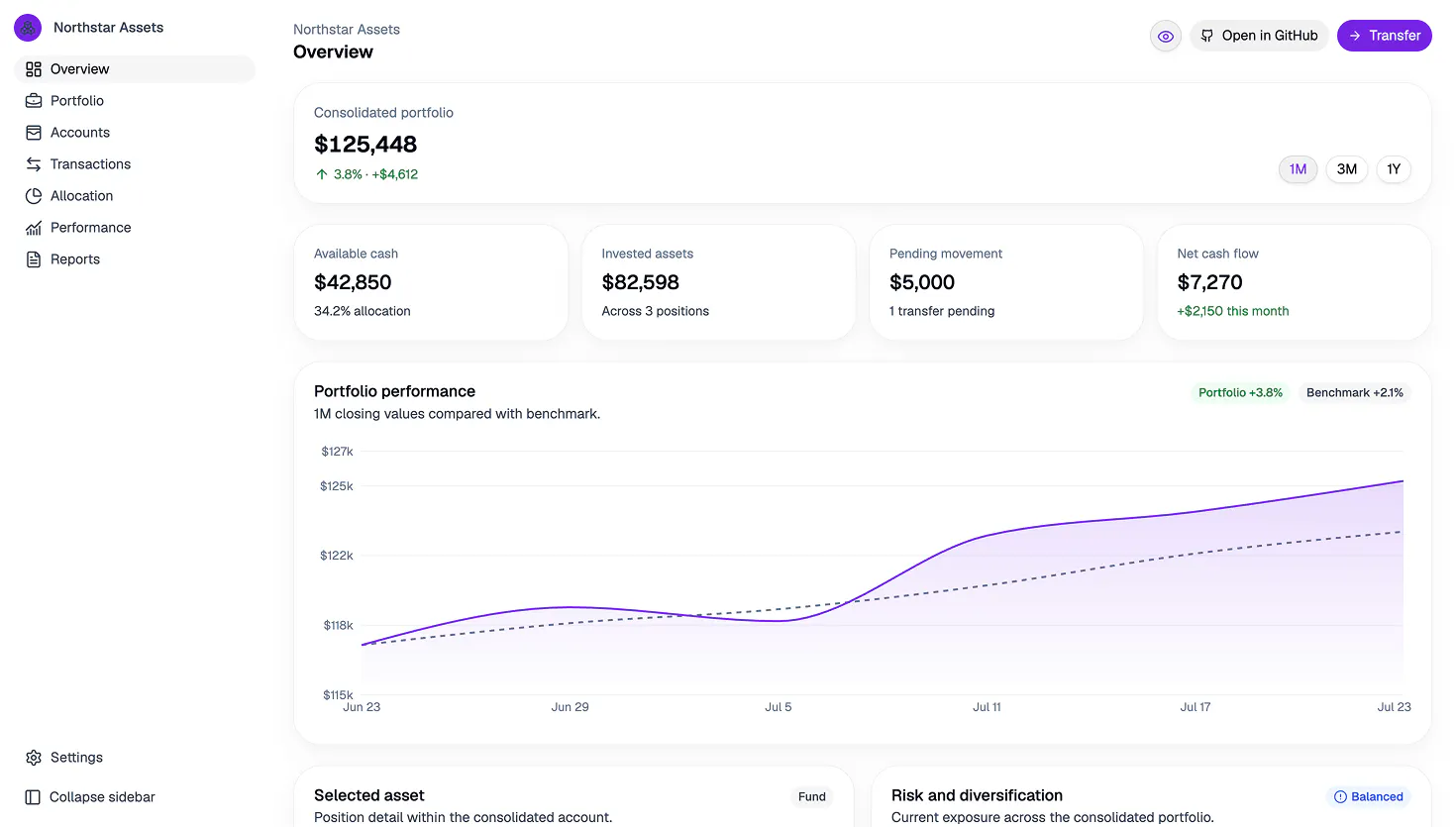Switch chart range to 1Y
The height and width of the screenshot is (827, 1456).
click(x=1394, y=169)
